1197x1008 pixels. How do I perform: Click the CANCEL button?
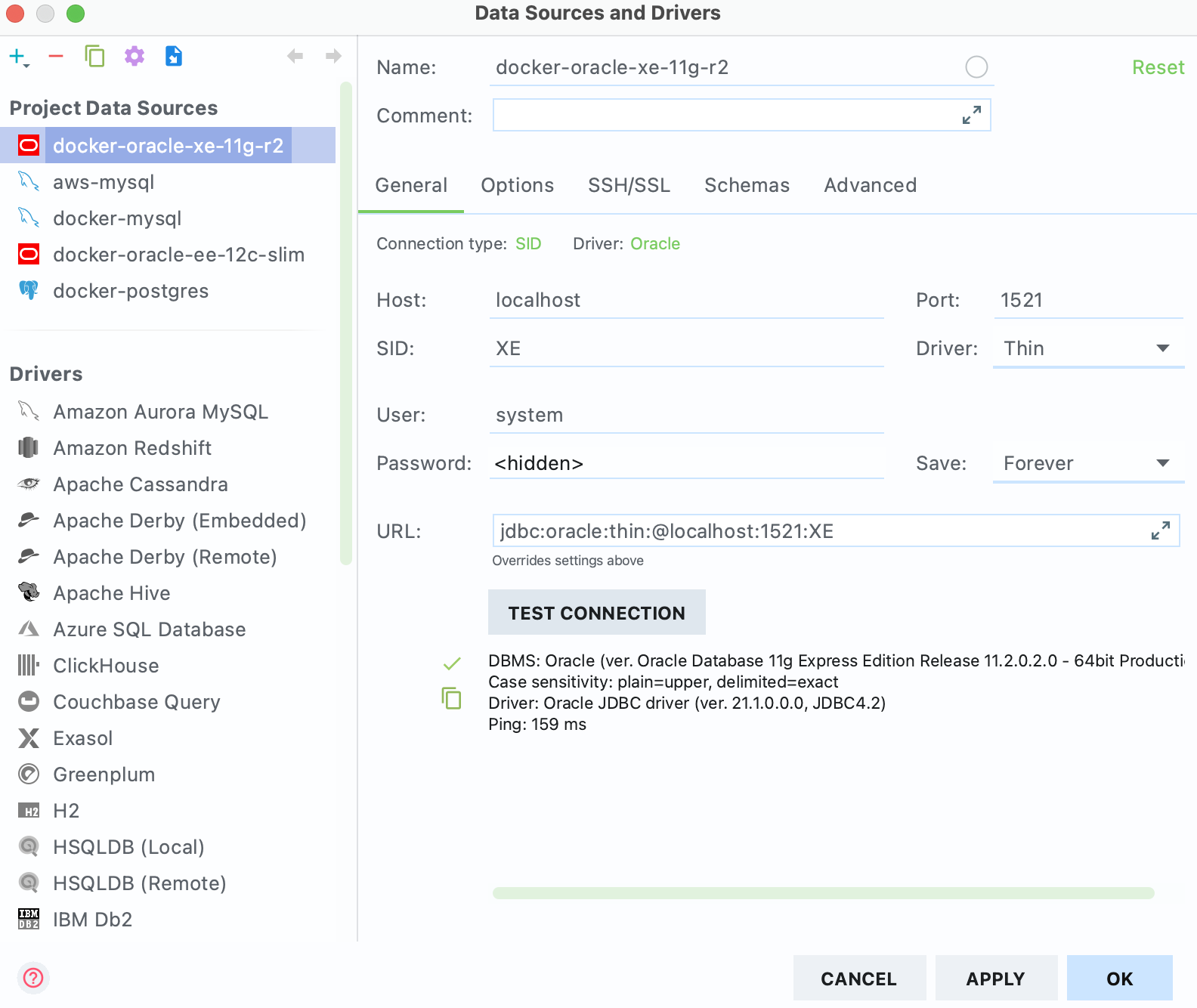coord(859,979)
